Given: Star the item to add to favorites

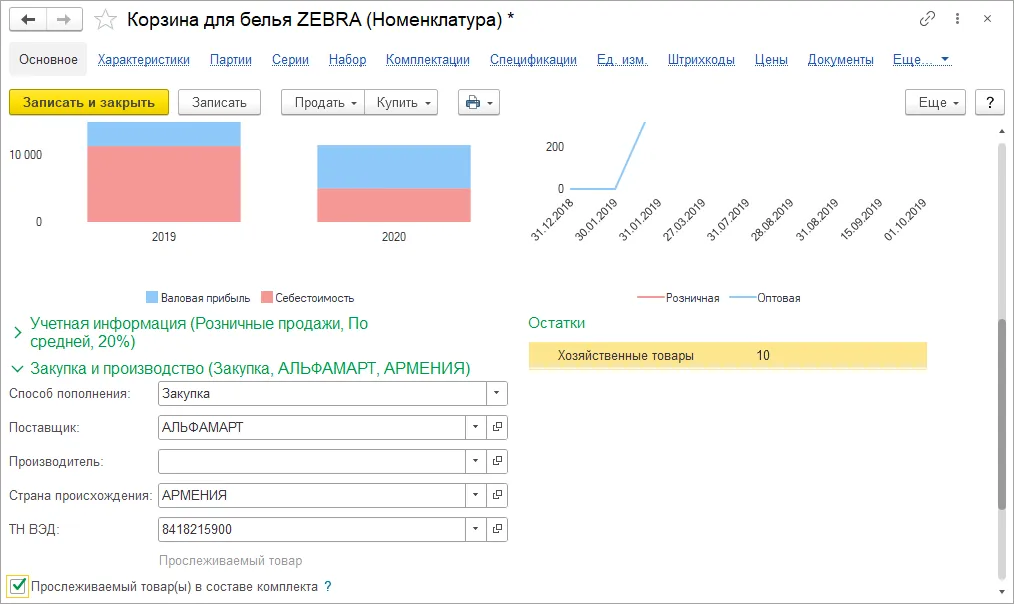Looking at the screenshot, I should [104, 18].
